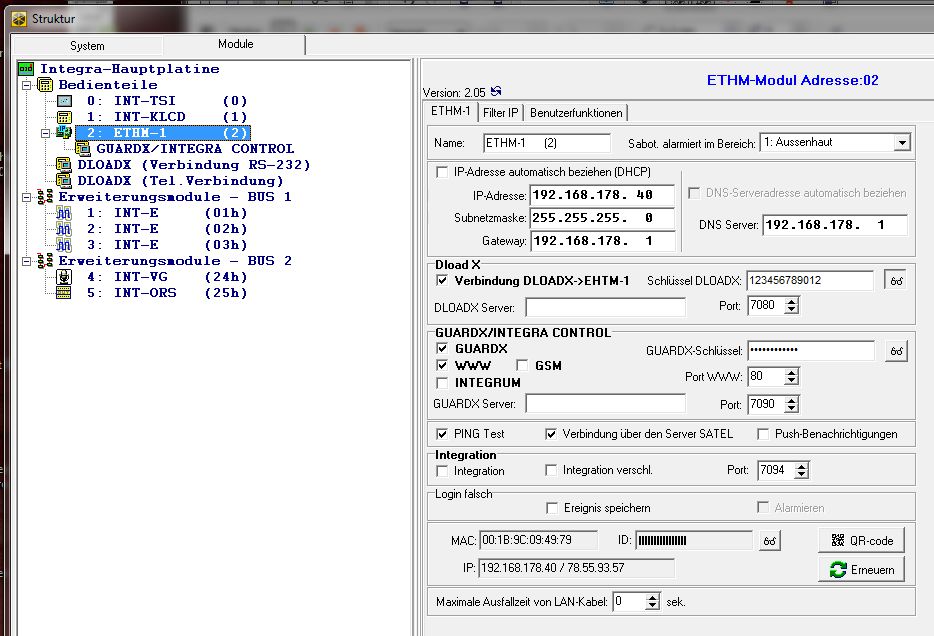Collapse the Bedienteile tree node
Image resolution: width=934 pixels, height=636 pixels.
26,85
